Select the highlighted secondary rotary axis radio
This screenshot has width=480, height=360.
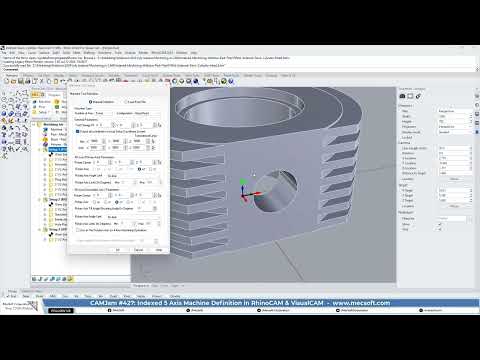[117, 202]
